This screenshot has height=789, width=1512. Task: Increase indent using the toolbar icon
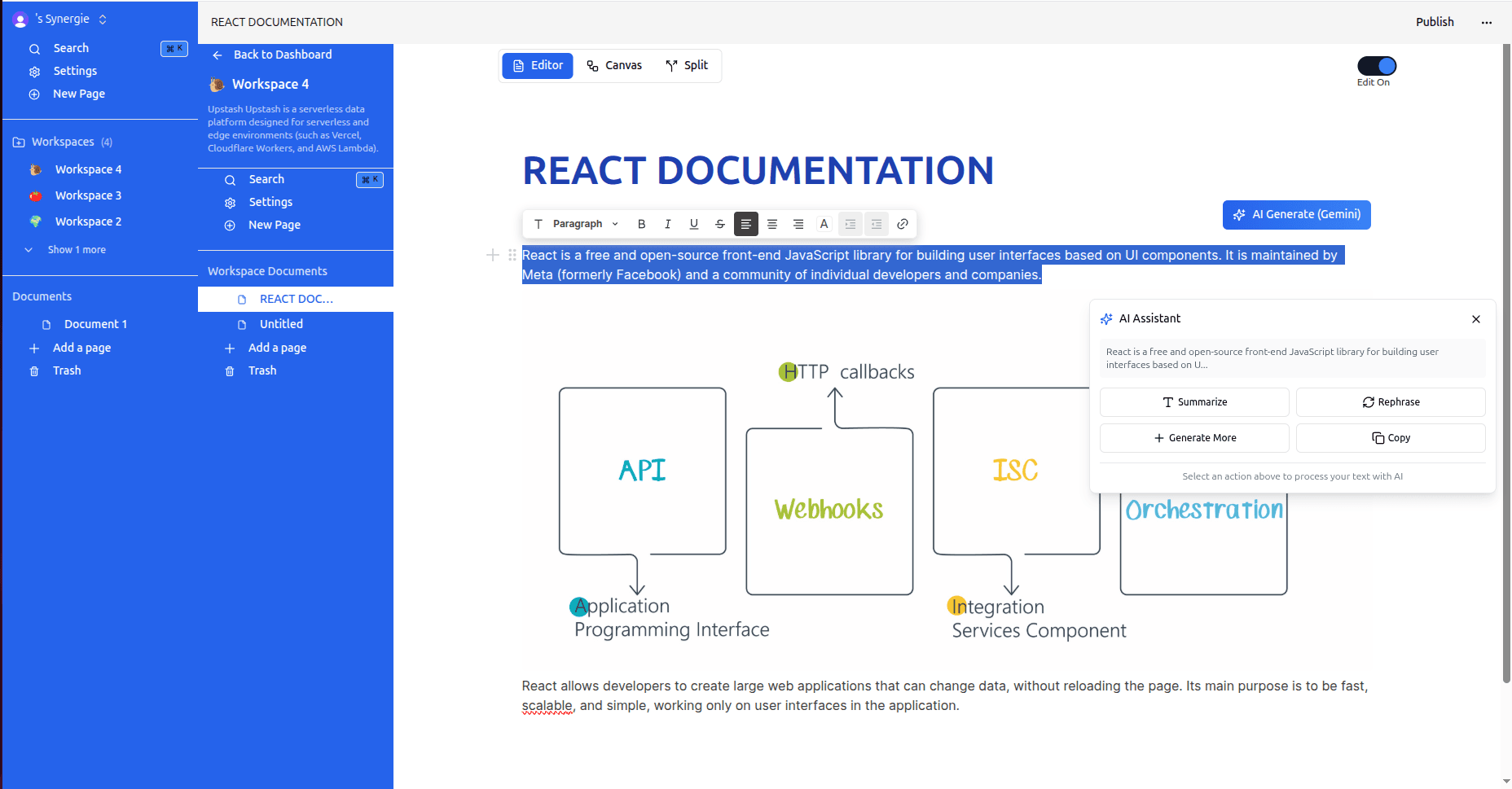pyautogui.click(x=850, y=224)
